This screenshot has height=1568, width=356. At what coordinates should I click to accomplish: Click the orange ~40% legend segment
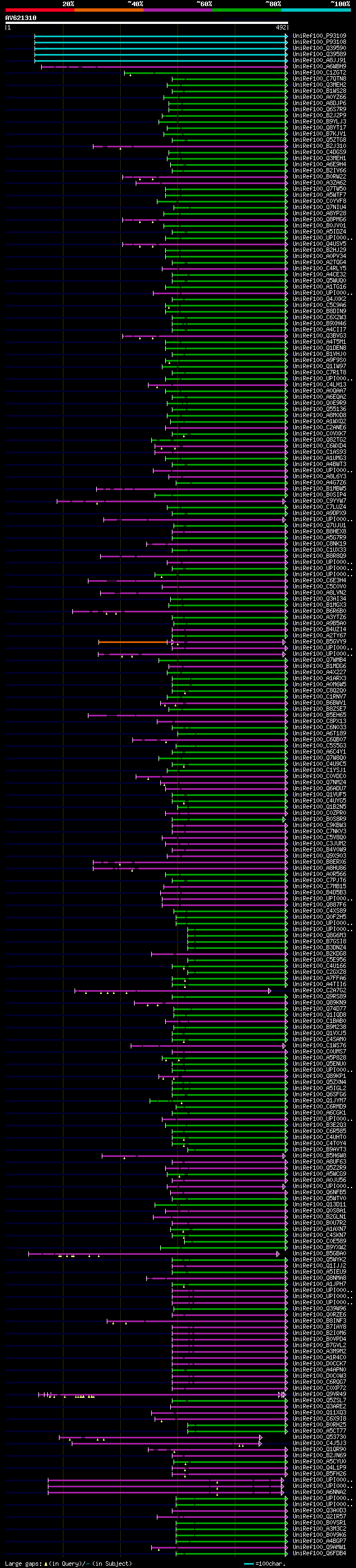(x=109, y=11)
